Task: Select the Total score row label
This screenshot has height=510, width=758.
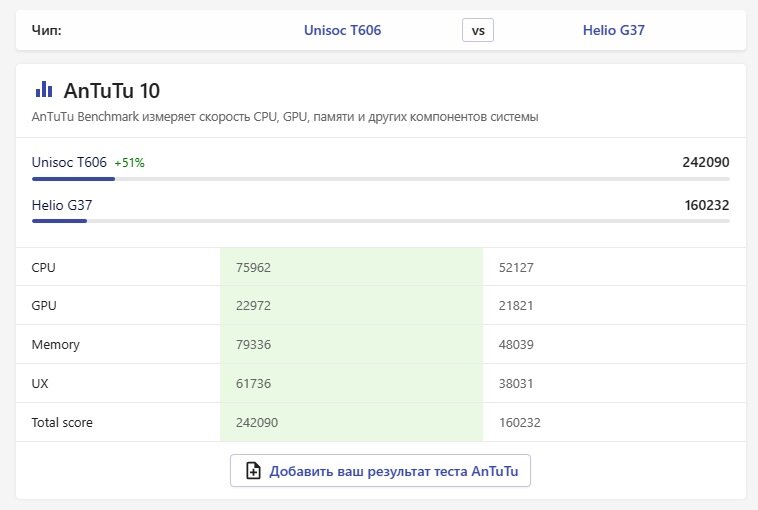Action: (x=62, y=422)
